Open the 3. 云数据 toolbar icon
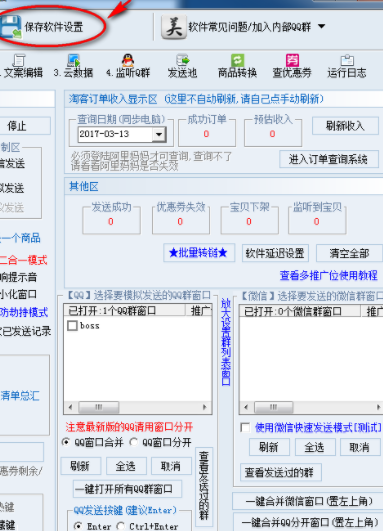 click(x=73, y=60)
